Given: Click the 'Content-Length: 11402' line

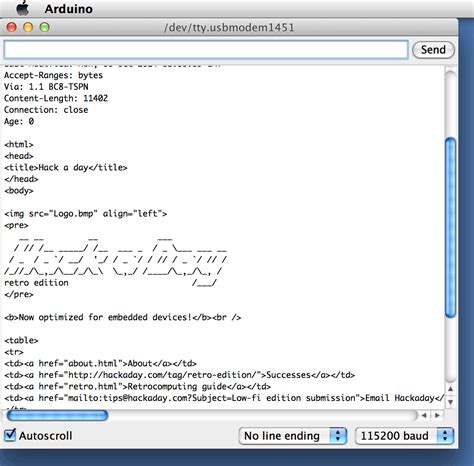Looking at the screenshot, I should coord(56,98).
